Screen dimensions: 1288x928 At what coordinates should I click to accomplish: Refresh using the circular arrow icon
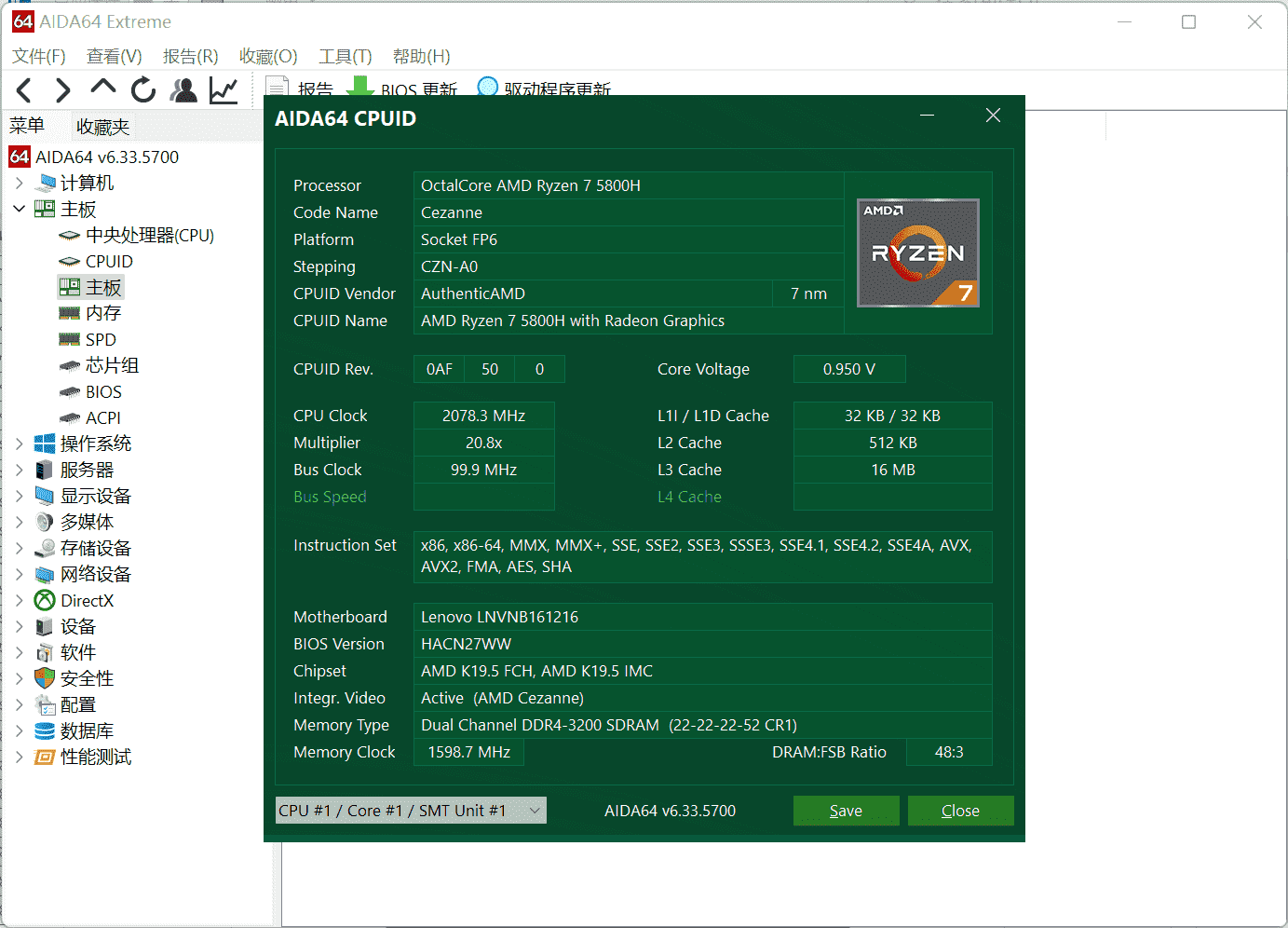[x=143, y=89]
